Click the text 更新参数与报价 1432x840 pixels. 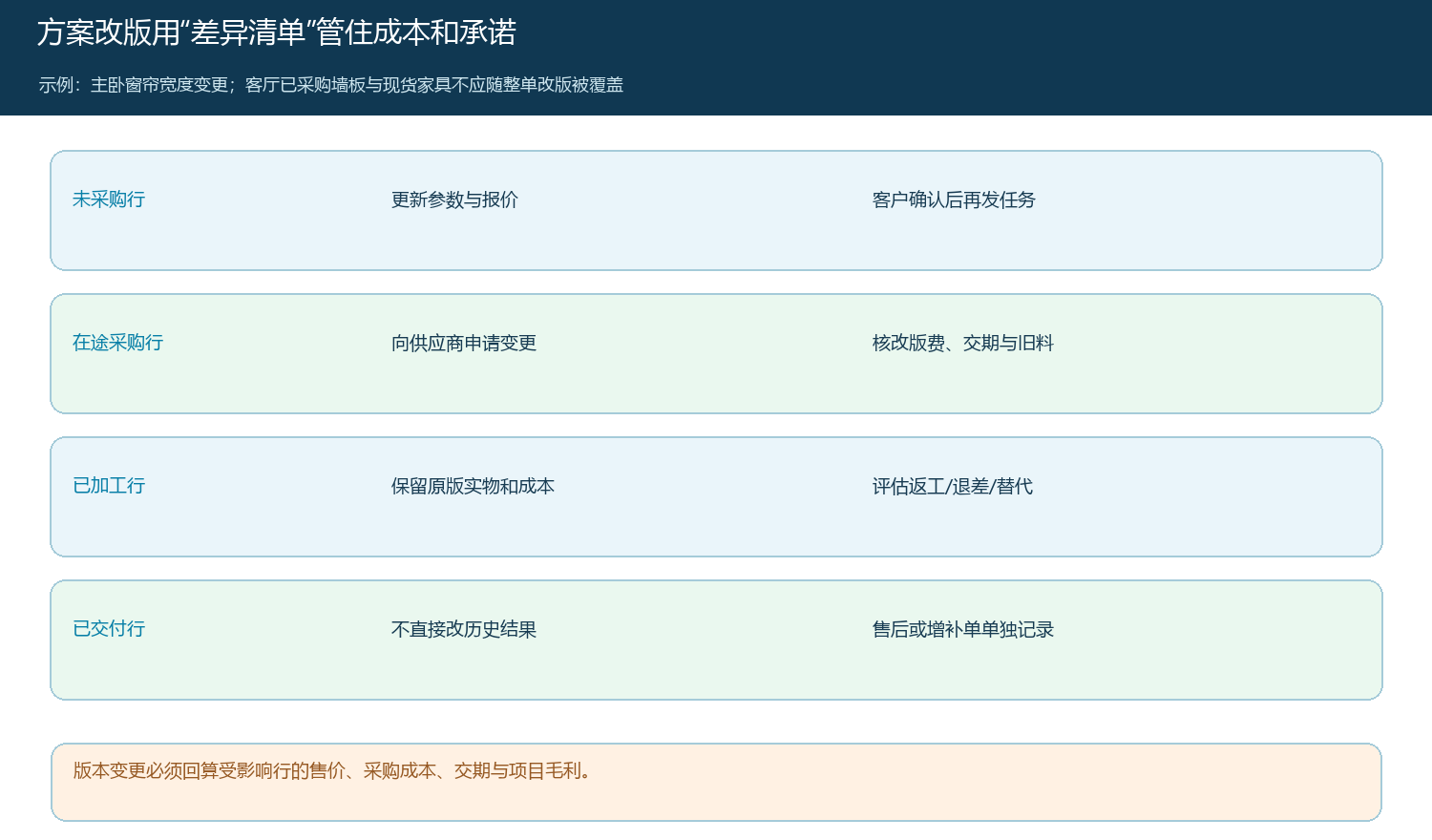point(454,199)
